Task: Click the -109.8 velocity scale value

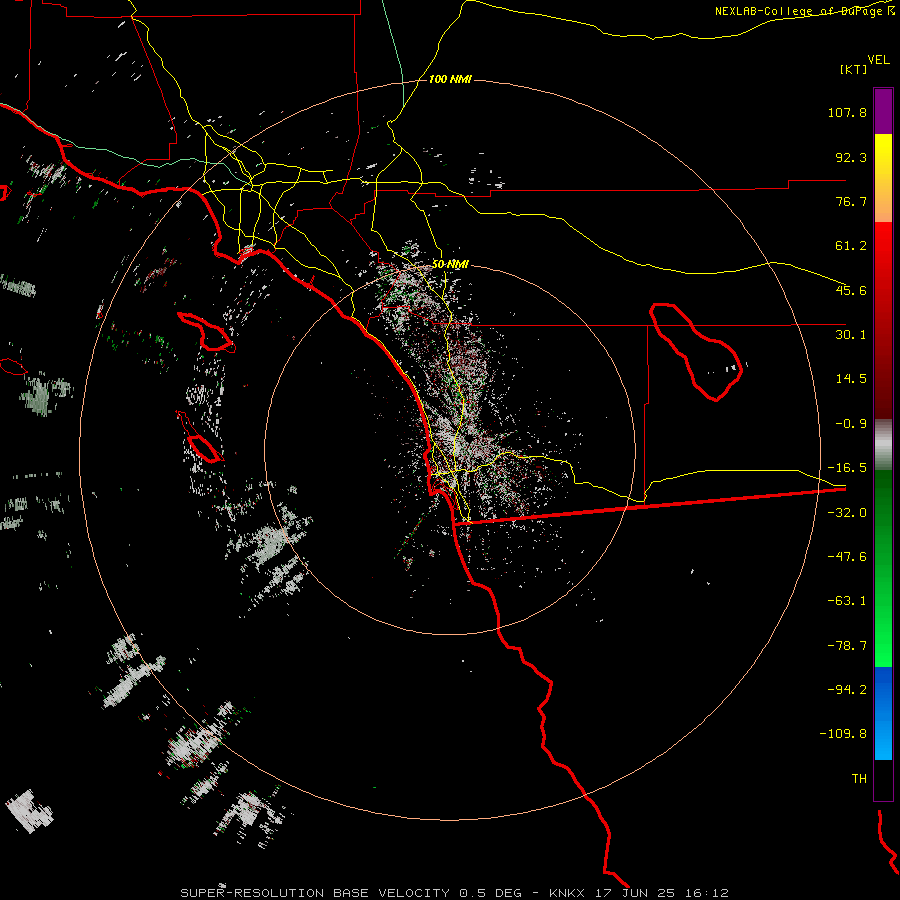Action: tap(844, 734)
